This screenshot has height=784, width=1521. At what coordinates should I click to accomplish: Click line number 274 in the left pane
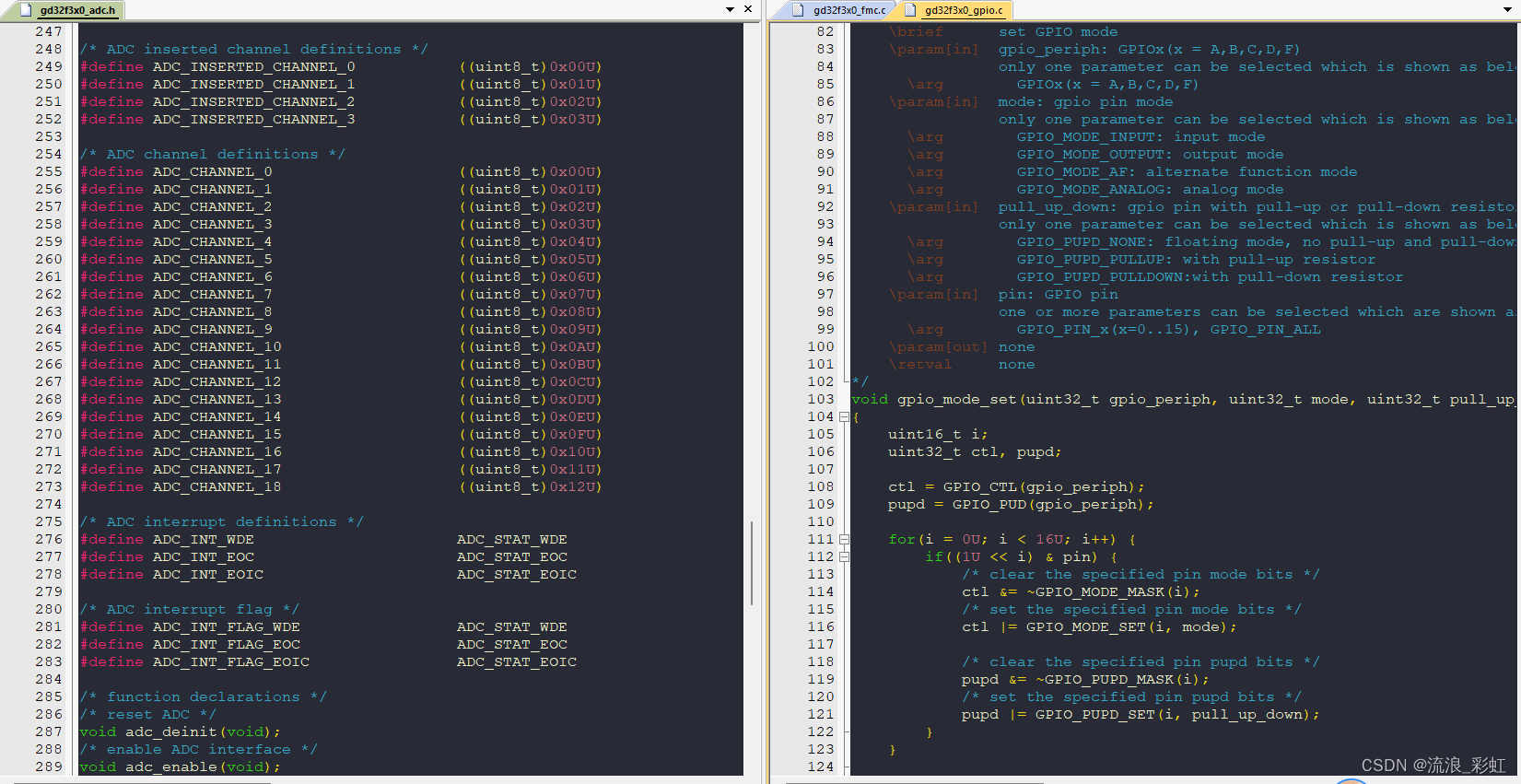tap(49, 505)
